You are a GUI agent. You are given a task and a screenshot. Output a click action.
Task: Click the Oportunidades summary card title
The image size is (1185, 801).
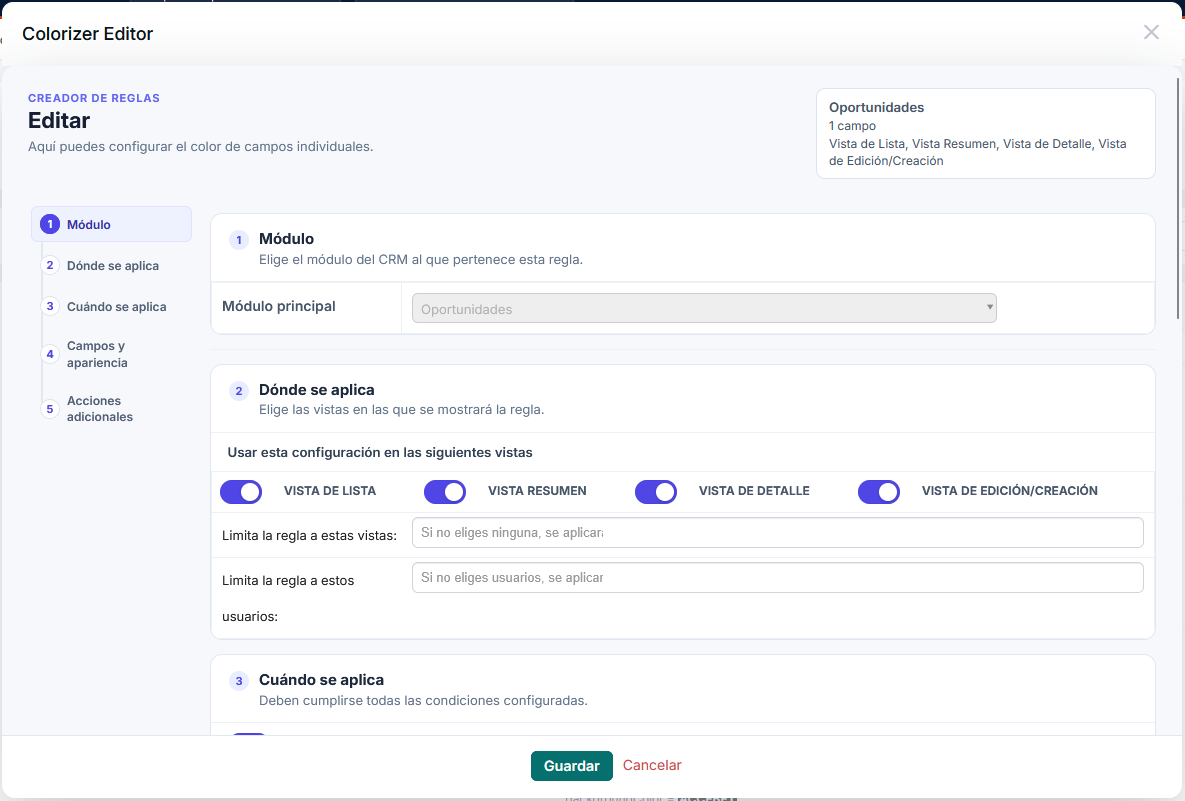(876, 107)
